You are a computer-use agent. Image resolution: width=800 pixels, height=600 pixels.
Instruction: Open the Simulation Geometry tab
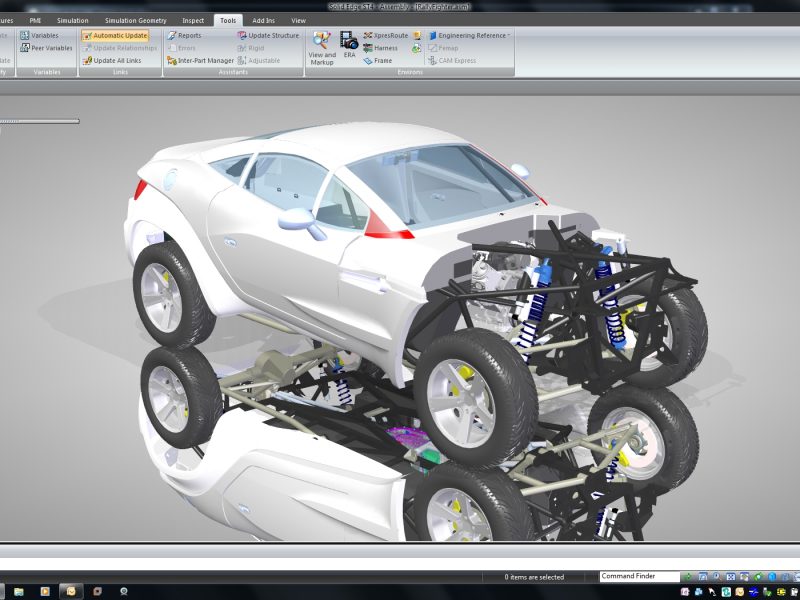click(x=135, y=20)
